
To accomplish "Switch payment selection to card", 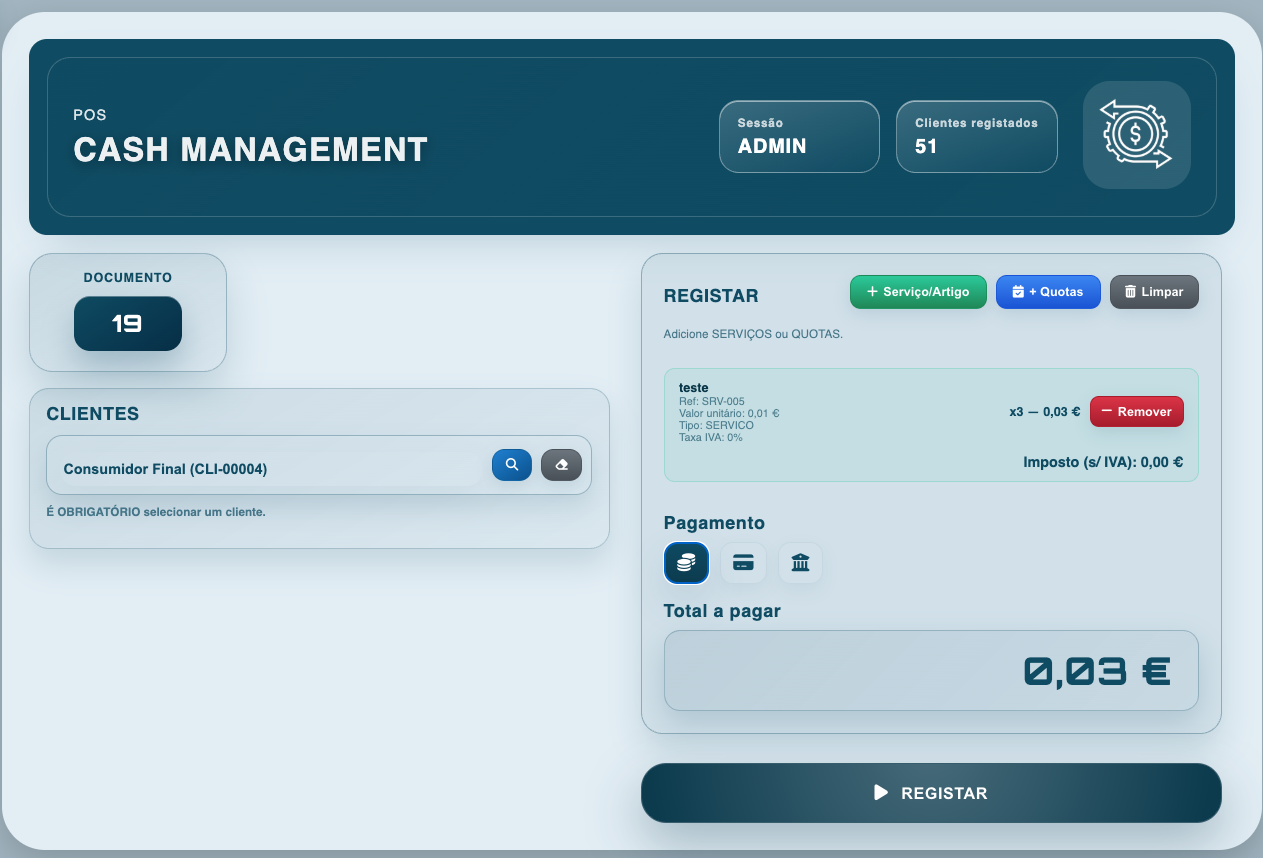I will point(743,563).
